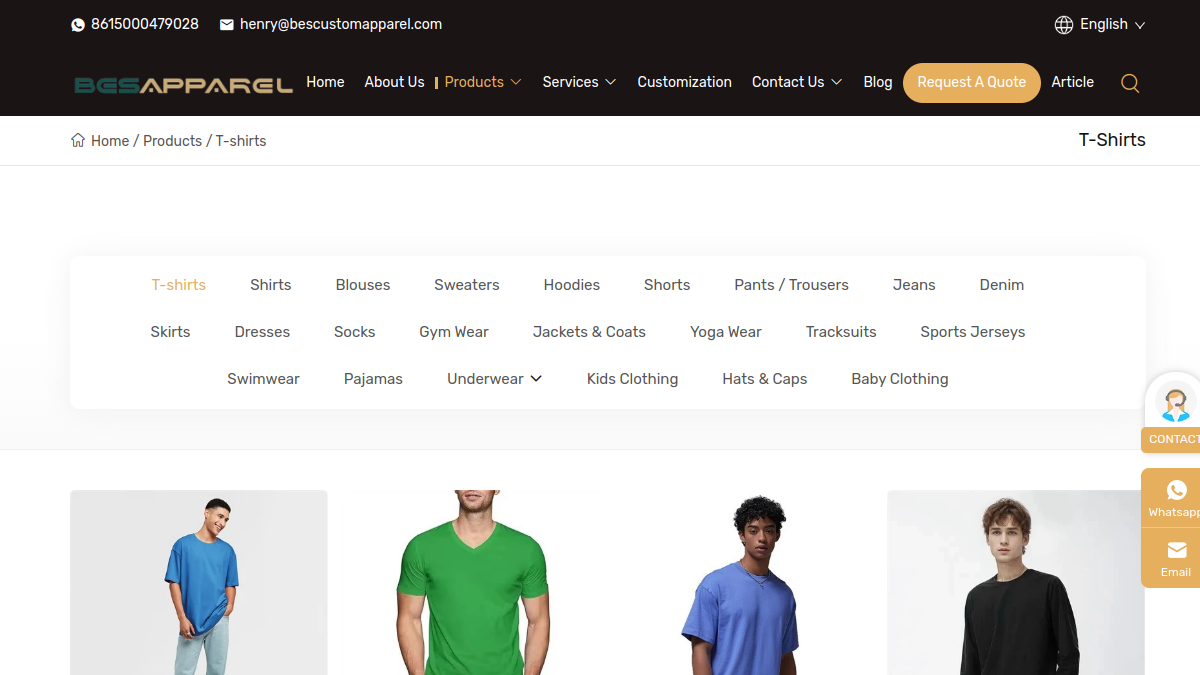Viewport: 1200px width, 675px height.
Task: Click the floating Email button
Action: coord(1174,558)
